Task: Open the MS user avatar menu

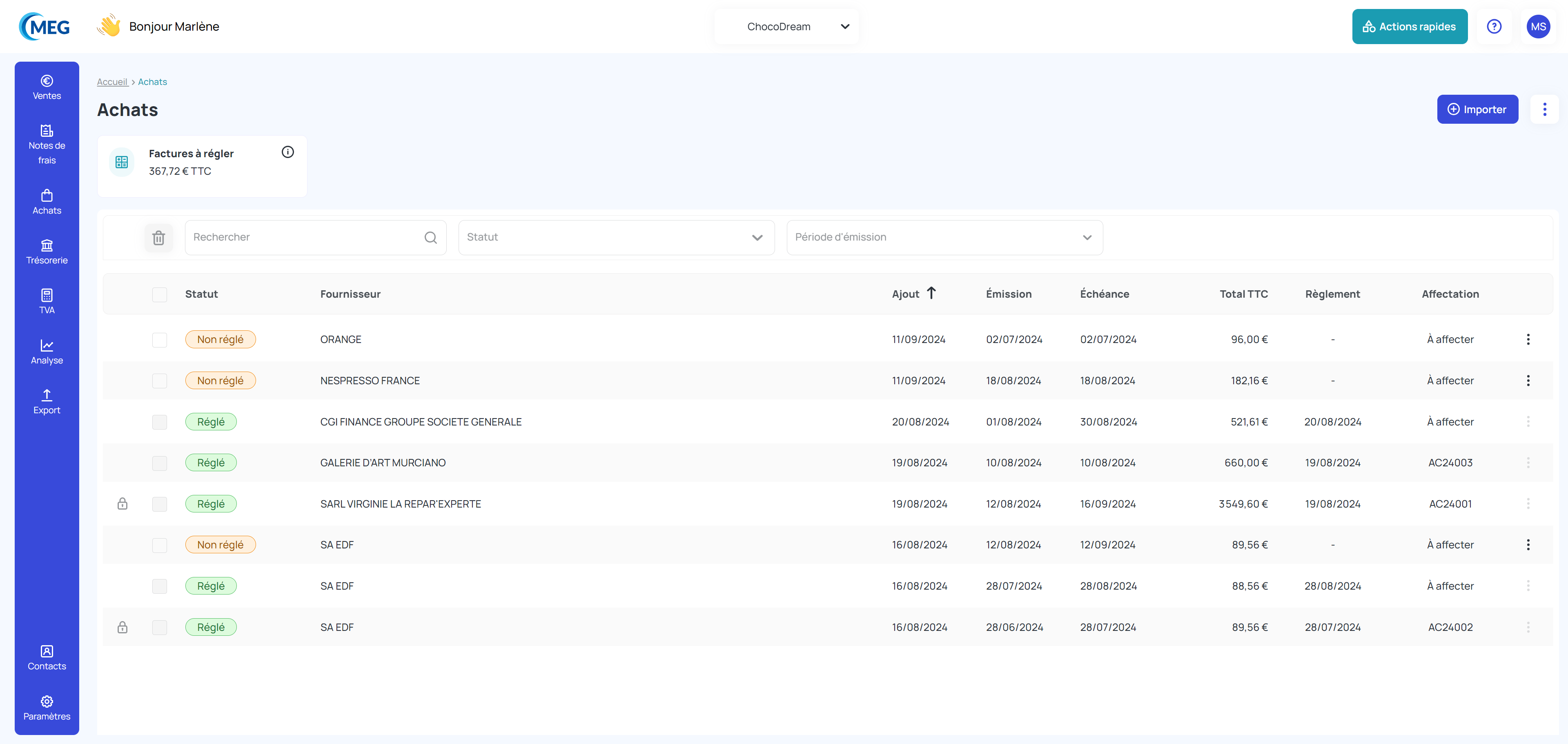Action: 1537,26
